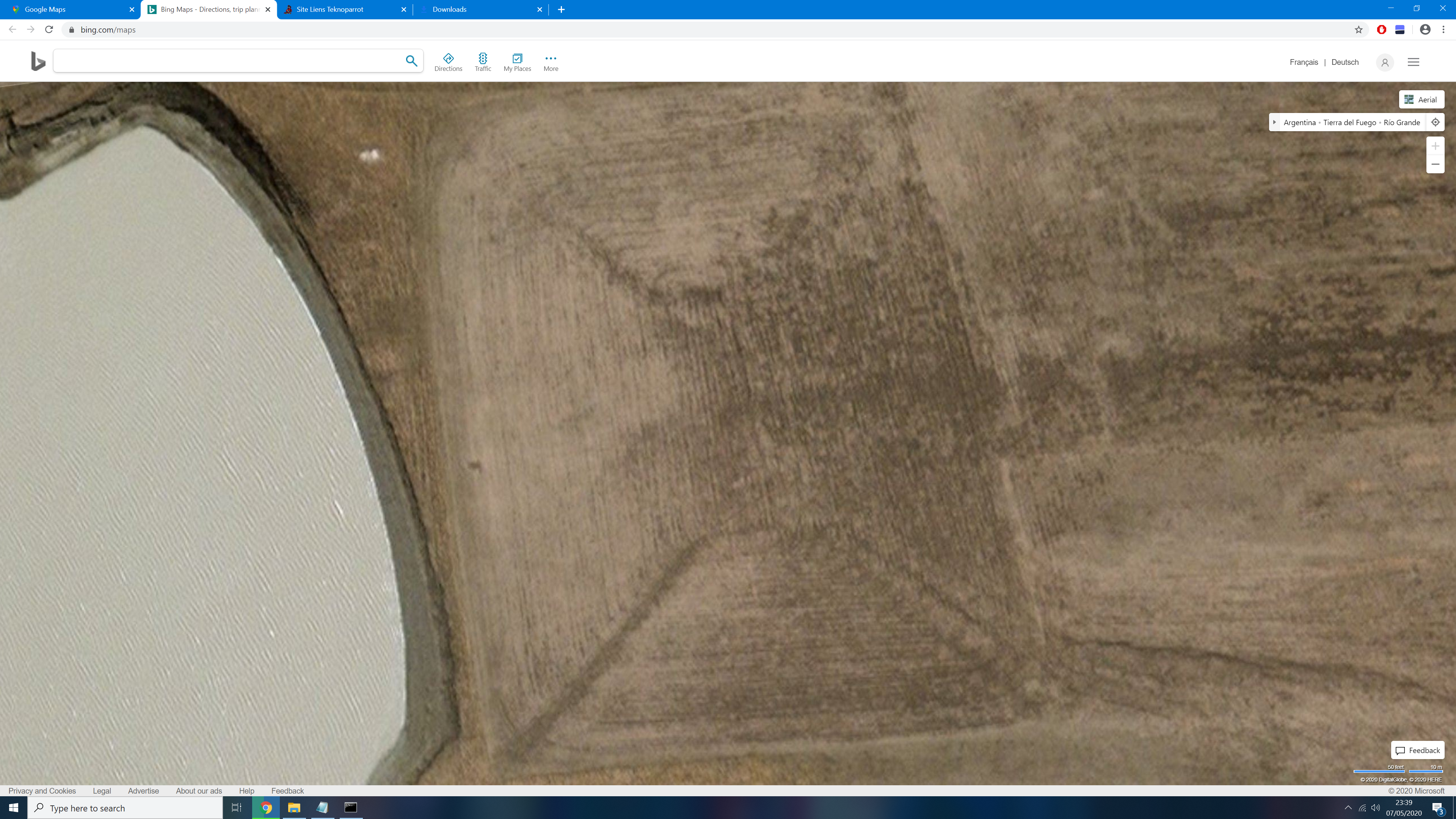Show Traffic on the map
1456x819 pixels.
click(483, 62)
